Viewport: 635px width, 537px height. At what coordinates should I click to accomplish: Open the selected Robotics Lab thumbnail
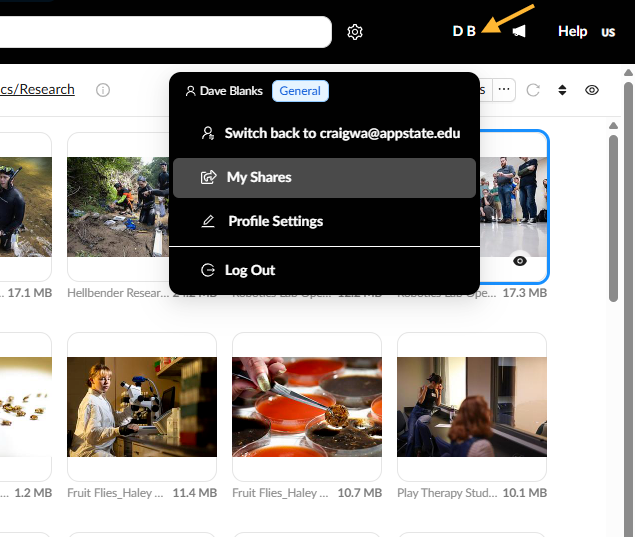click(x=513, y=207)
